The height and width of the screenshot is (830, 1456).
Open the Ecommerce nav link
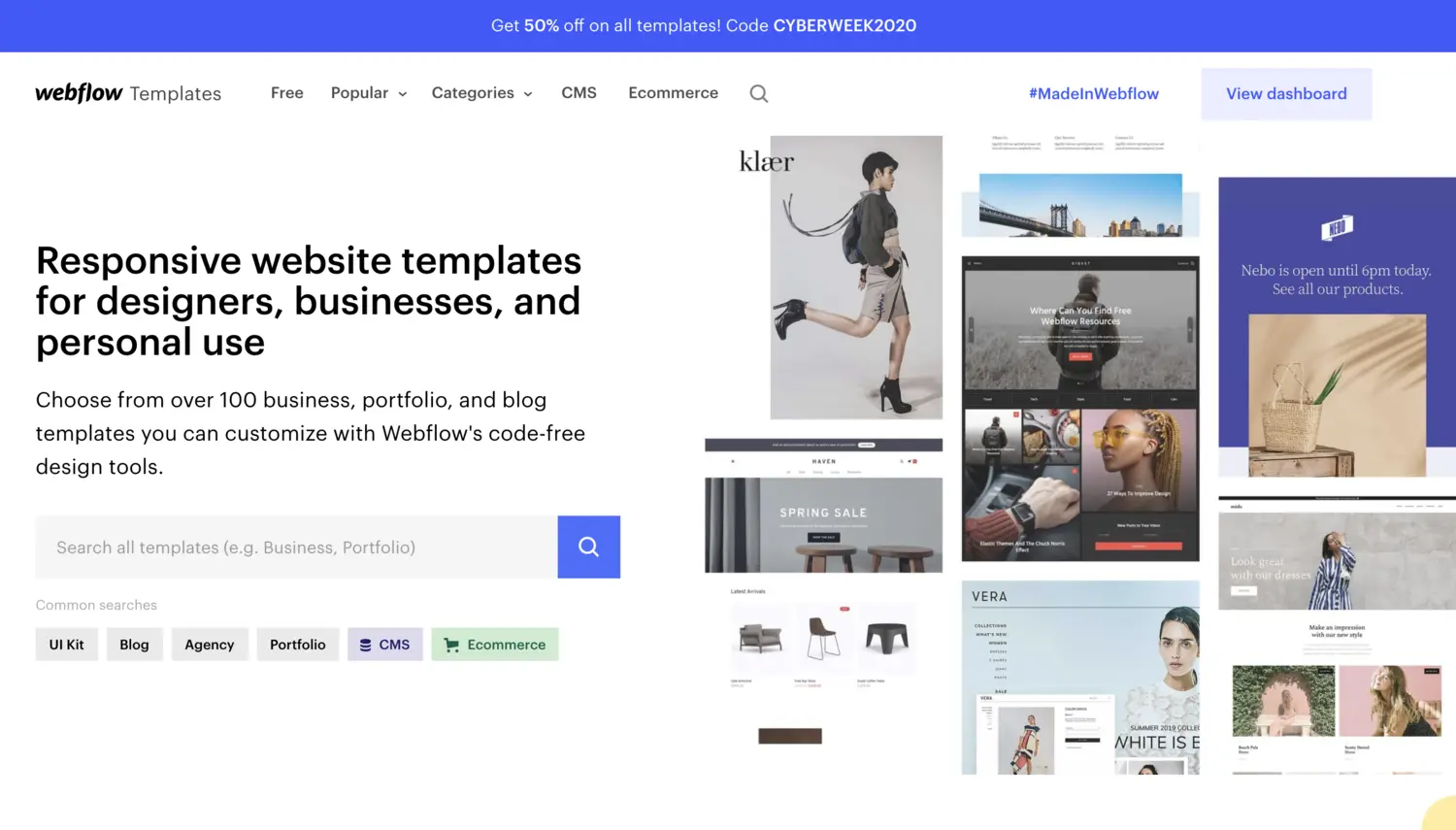674,93
